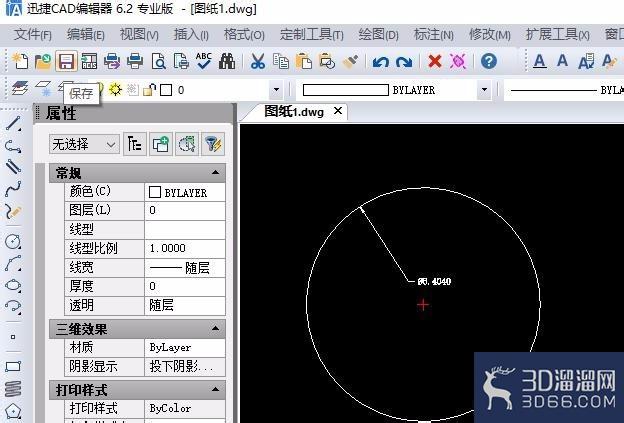Click the printer icon with purple arrow
The image size is (624, 423).
[112, 61]
